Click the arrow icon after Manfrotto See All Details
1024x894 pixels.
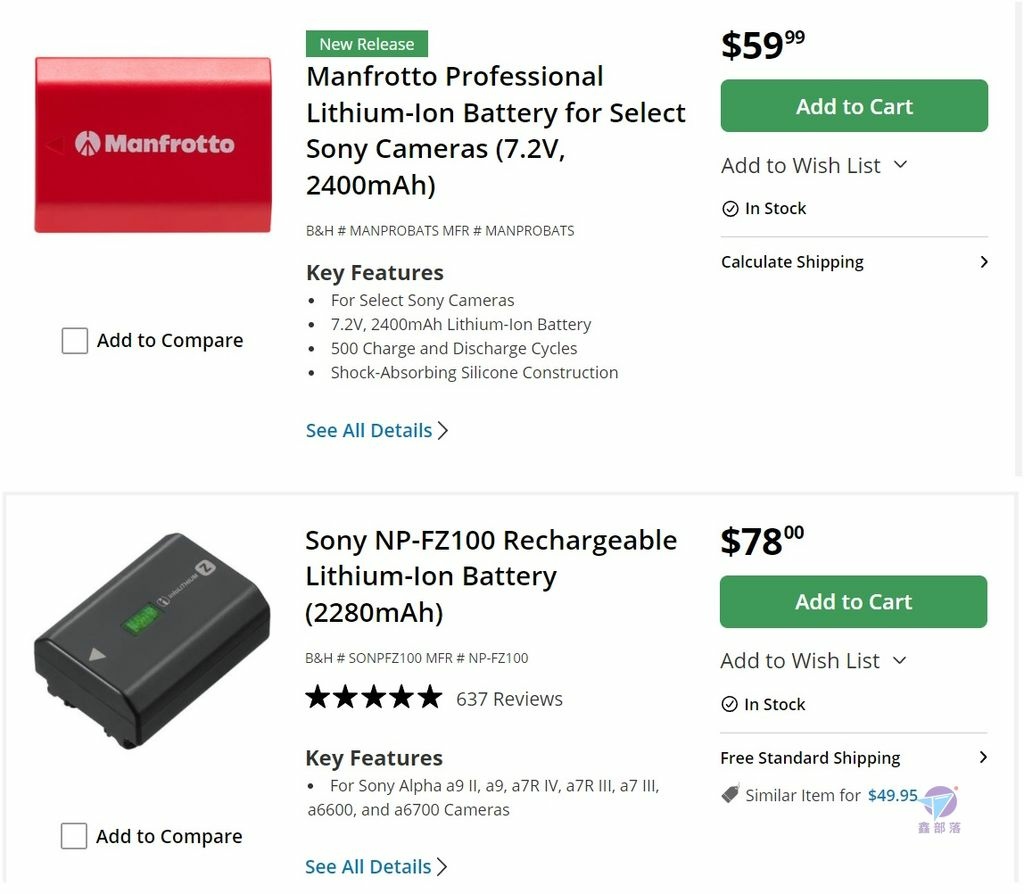(x=443, y=431)
